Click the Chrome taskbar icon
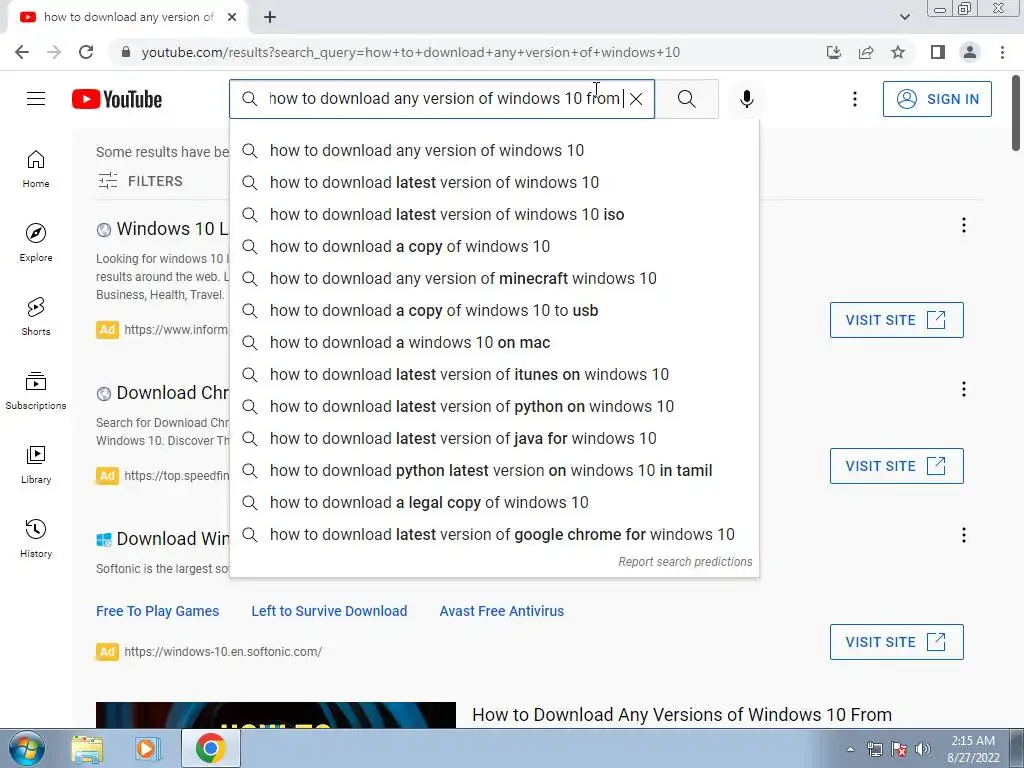The width and height of the screenshot is (1024, 768). coord(210,748)
